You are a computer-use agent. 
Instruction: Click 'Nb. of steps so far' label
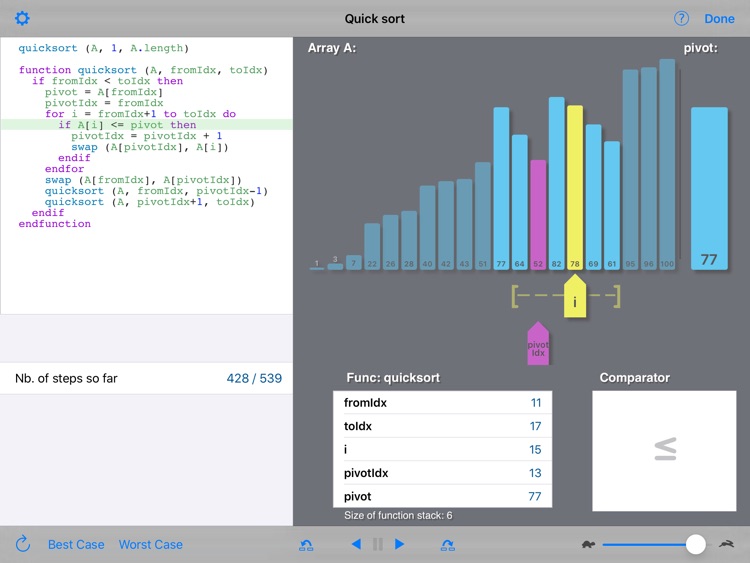pos(66,378)
